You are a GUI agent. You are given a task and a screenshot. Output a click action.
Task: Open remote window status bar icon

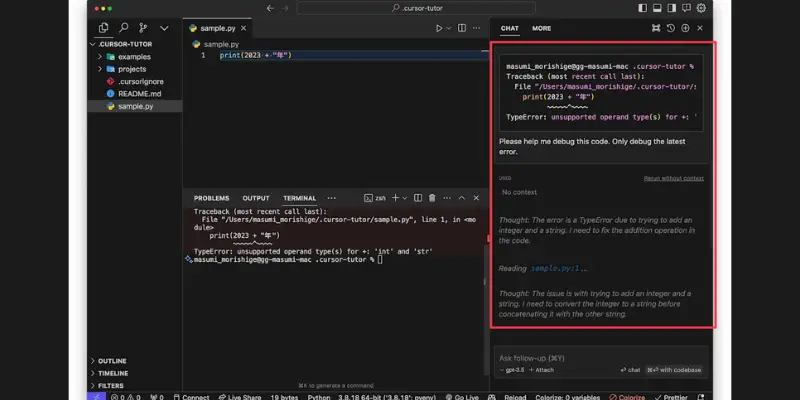point(96,396)
